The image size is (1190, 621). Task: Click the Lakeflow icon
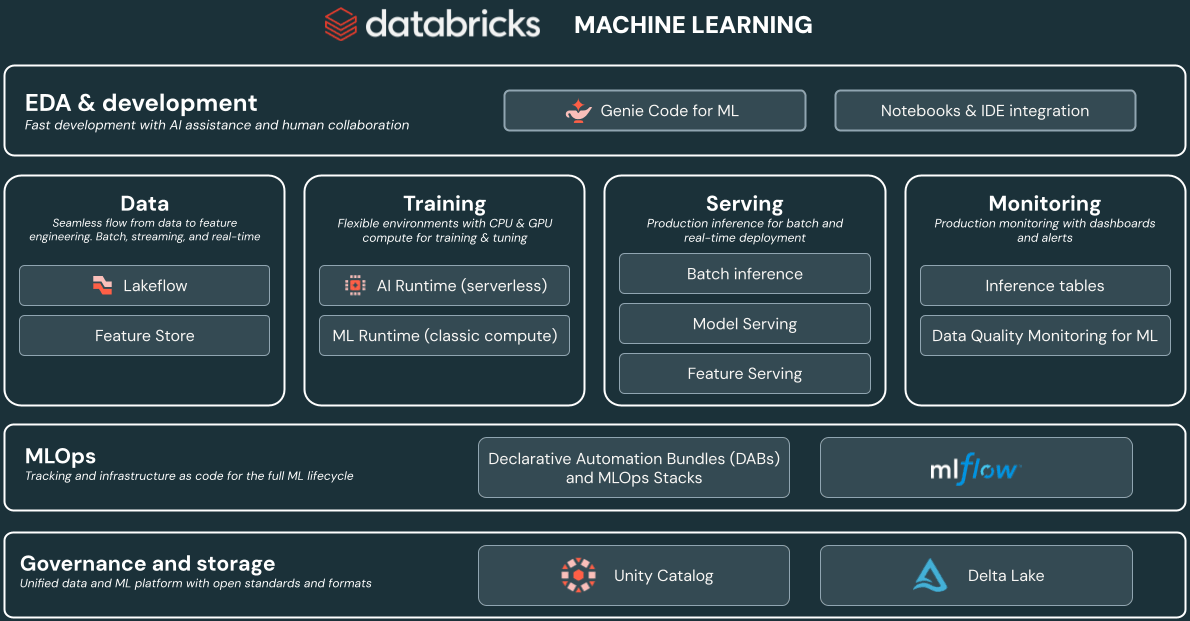(102, 285)
